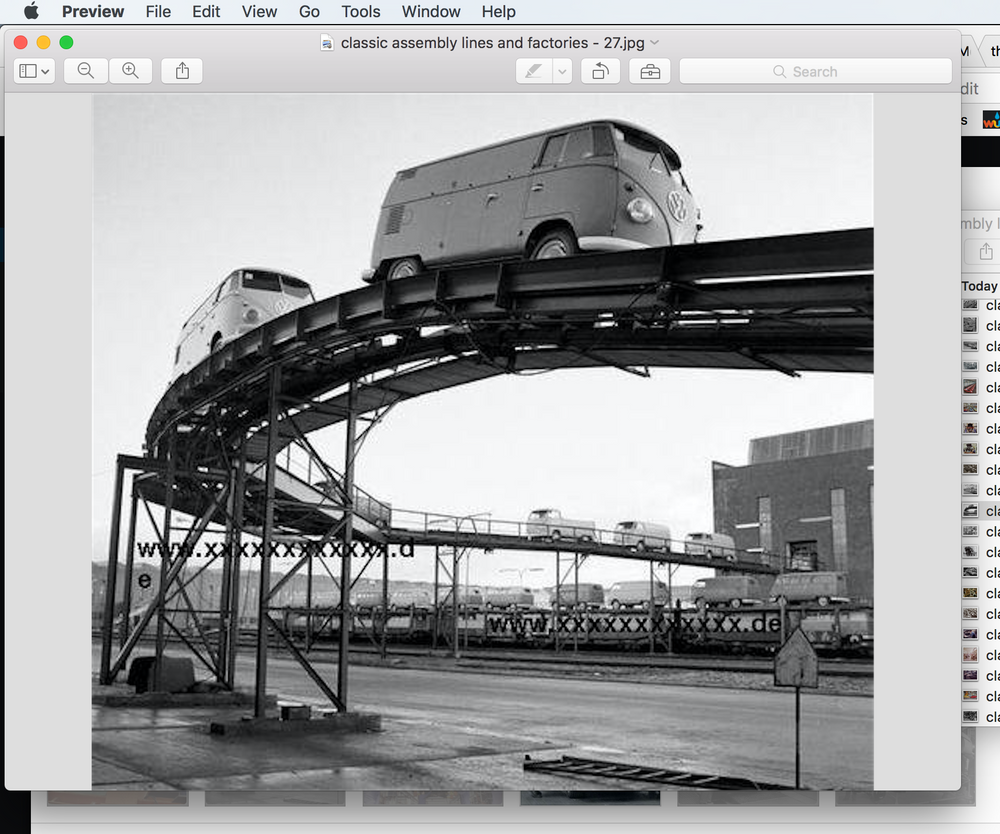Click the VW van assembly line image

[x=482, y=440]
